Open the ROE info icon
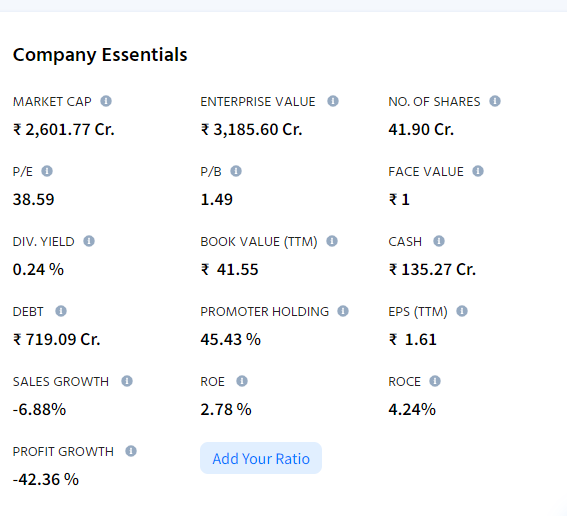Viewport: 567px width, 516px height. coord(242,381)
